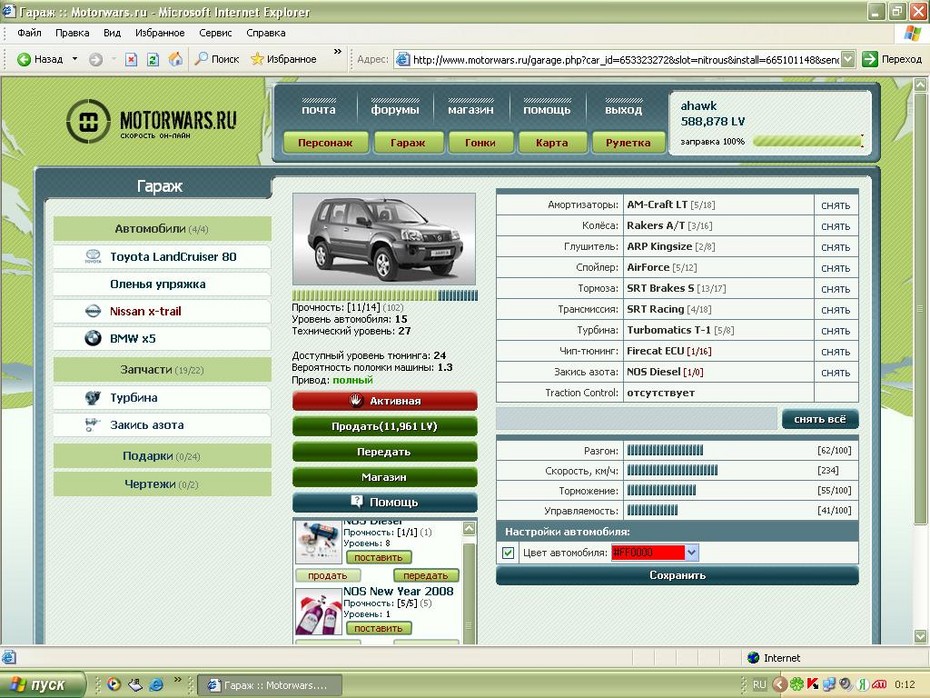Click the red Активная button

pos(384,401)
